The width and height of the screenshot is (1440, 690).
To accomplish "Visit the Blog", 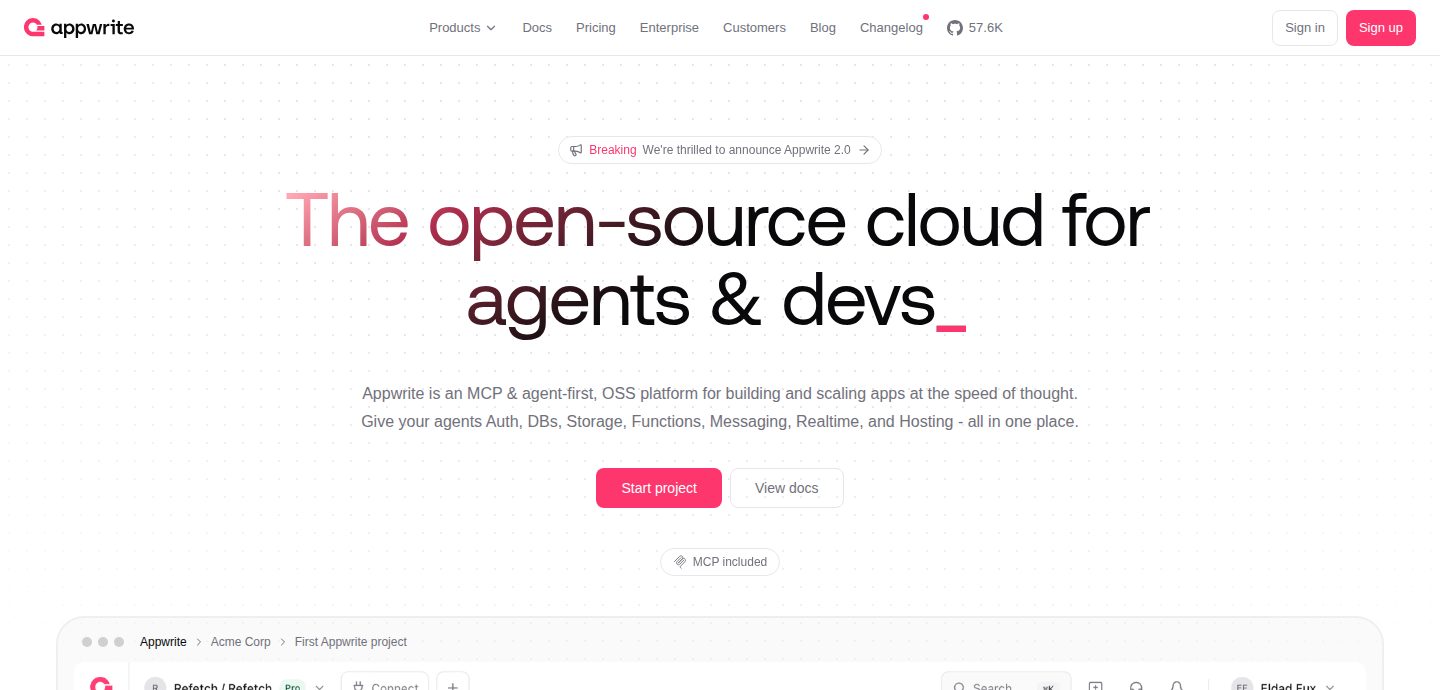I will click(x=823, y=28).
